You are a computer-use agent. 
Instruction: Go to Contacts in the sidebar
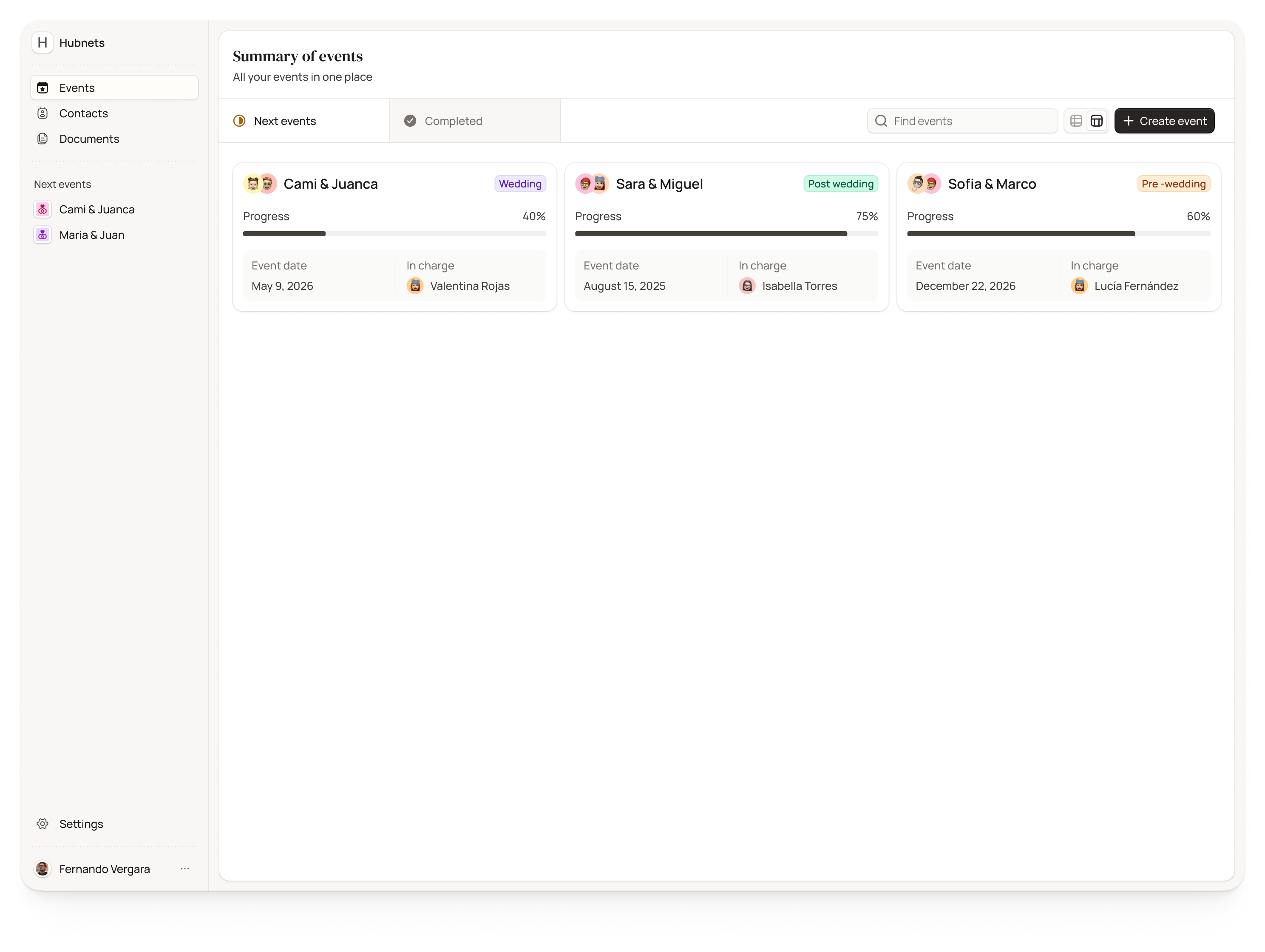pos(114,113)
